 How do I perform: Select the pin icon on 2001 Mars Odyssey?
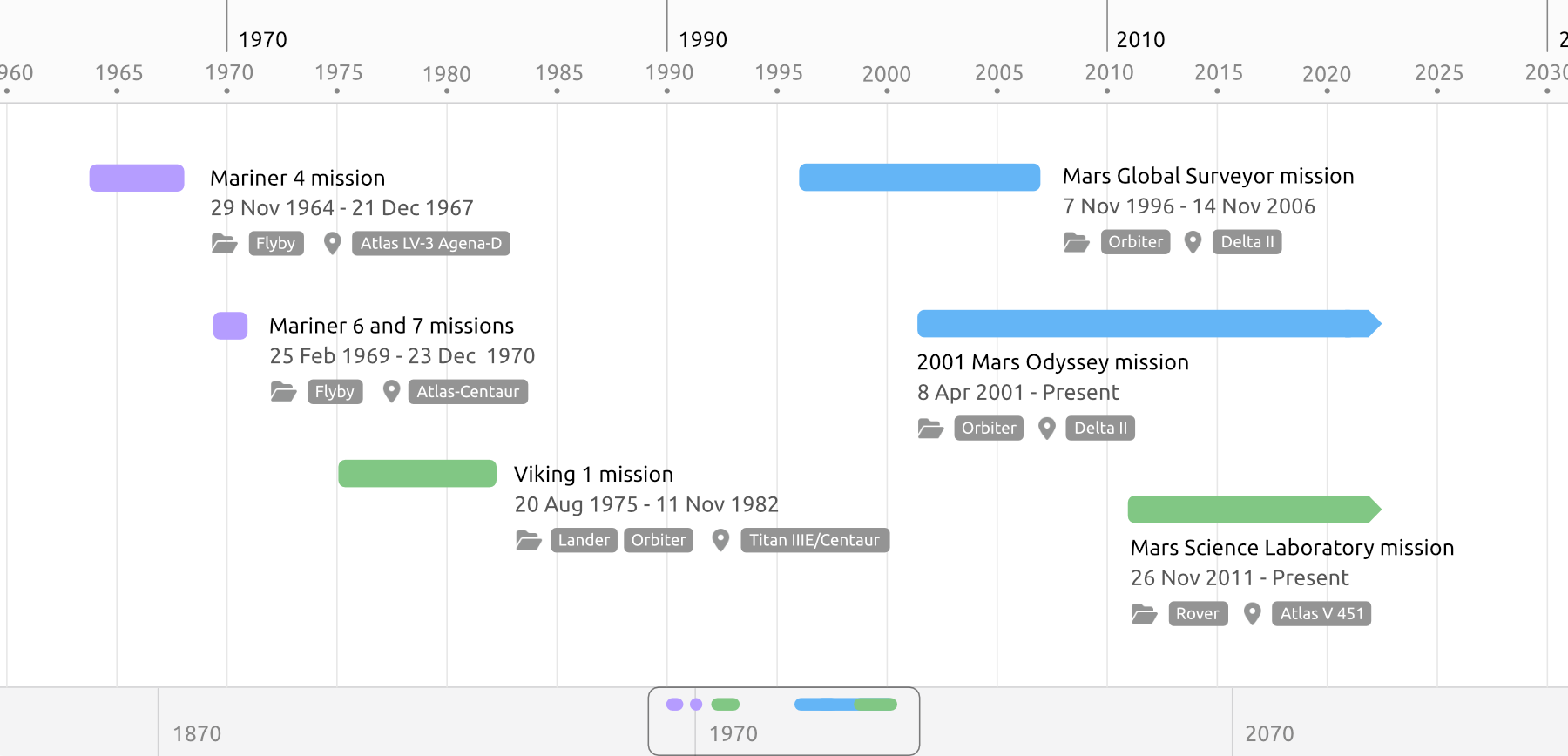coord(1046,428)
